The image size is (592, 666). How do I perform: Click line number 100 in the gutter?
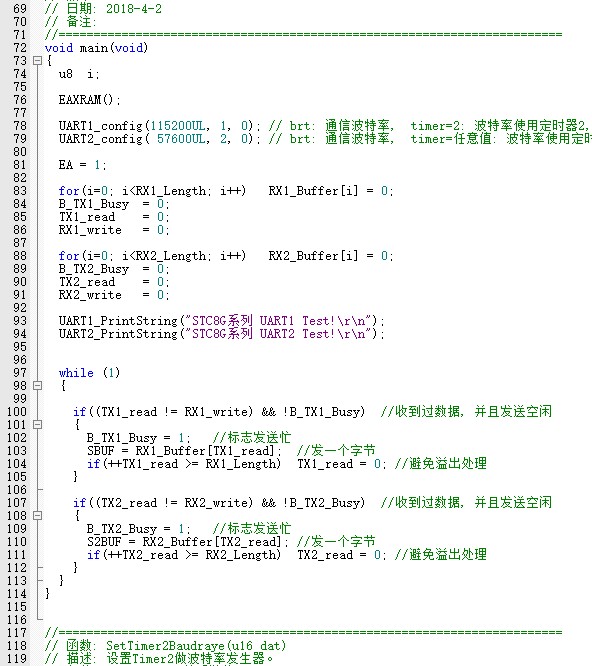pyautogui.click(x=17, y=412)
